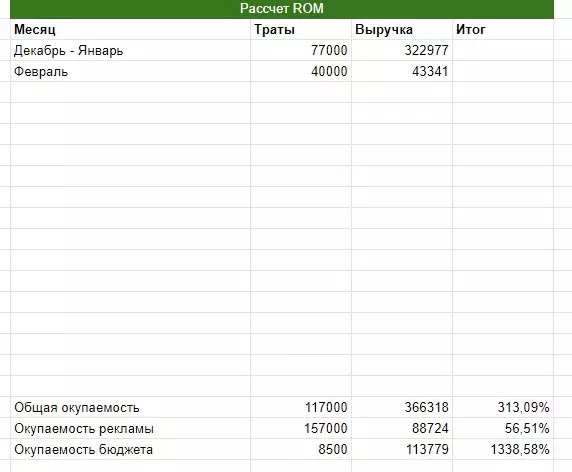Select the cell with value 40000
Screen dimensions: 572x472
[x=301, y=71]
